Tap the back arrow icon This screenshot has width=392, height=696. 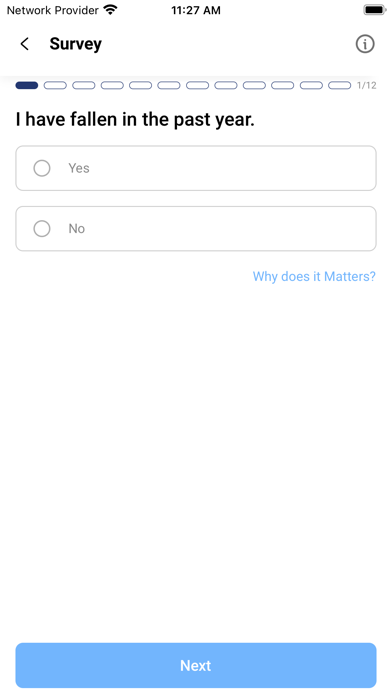click(25, 44)
